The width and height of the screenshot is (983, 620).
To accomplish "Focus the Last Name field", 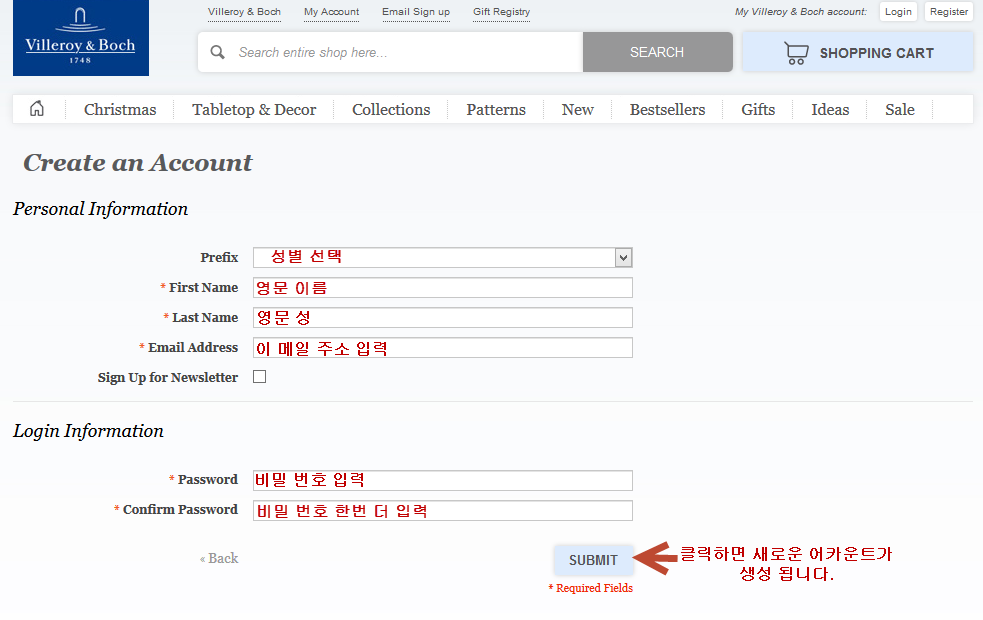I will point(443,318).
